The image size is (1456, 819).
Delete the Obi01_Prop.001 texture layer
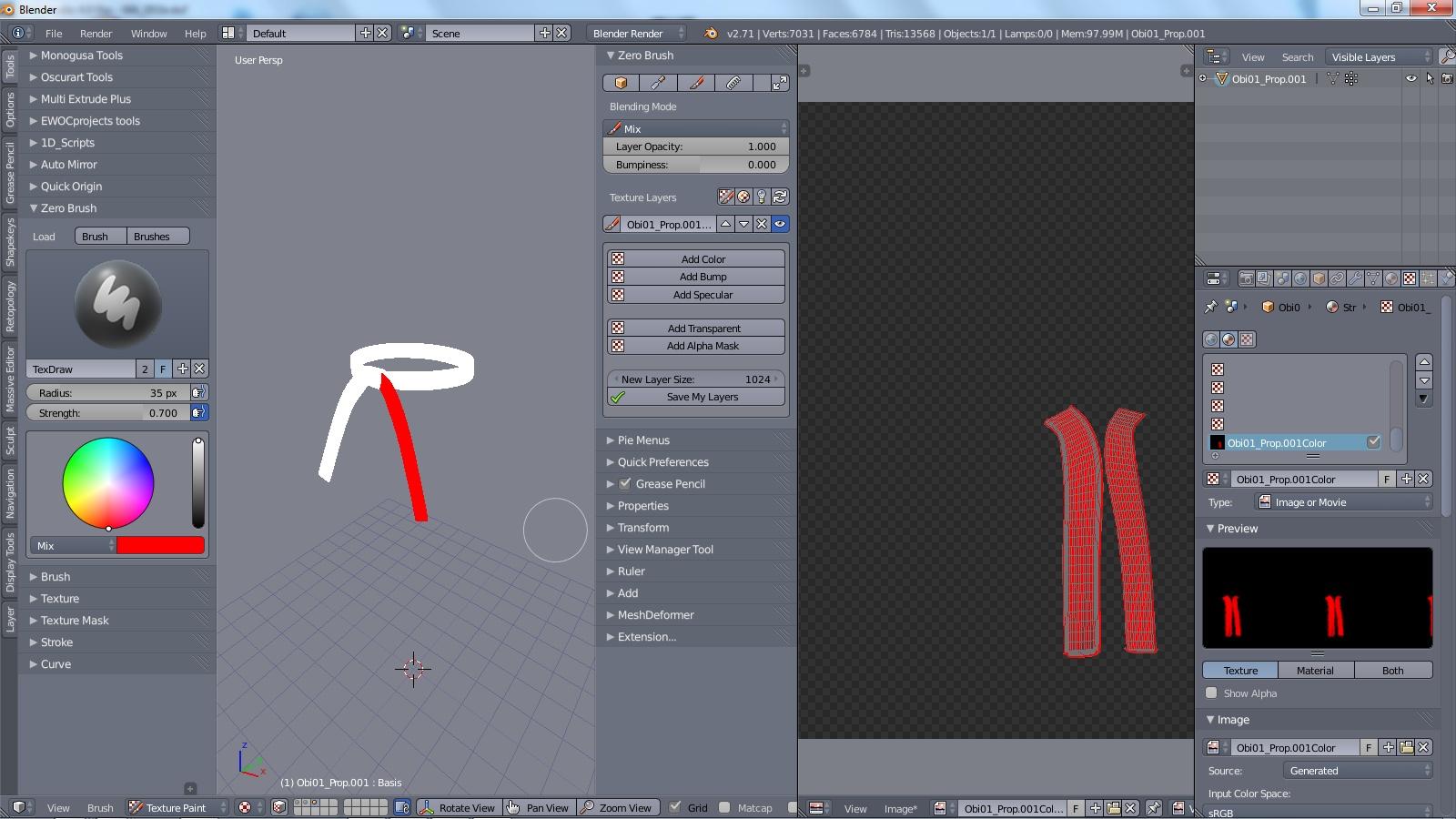pyautogui.click(x=762, y=224)
